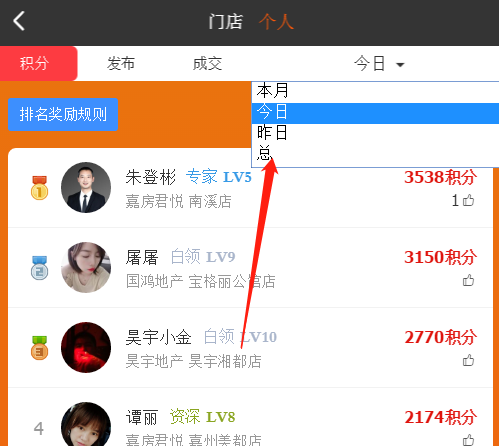Switch to the 门店 tab
The width and height of the screenshot is (499, 446).
(x=225, y=22)
